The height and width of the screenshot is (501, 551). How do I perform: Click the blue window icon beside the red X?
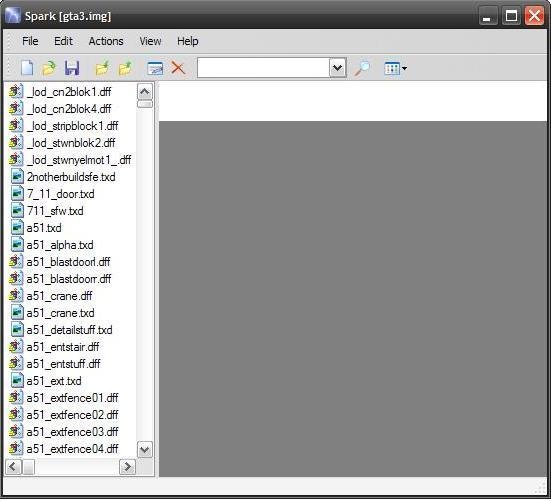[155, 68]
